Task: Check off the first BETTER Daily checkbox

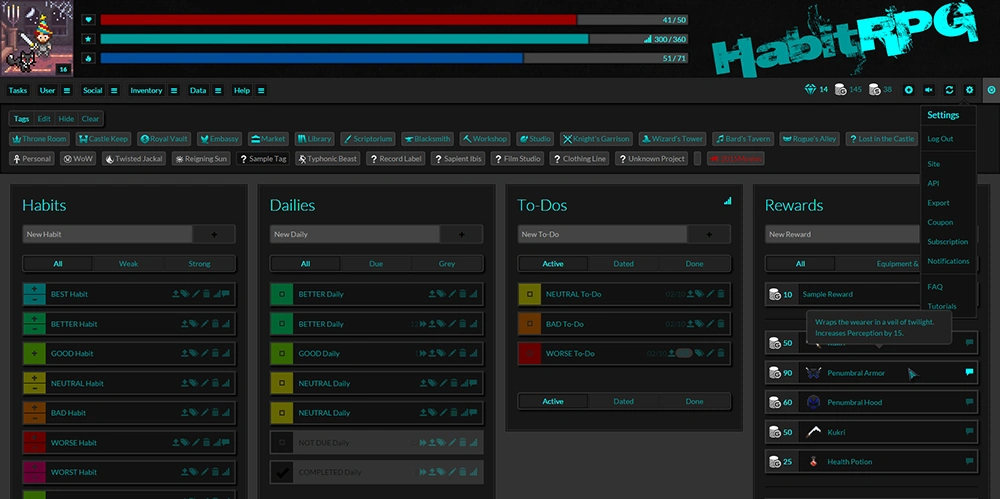Action: (281, 294)
